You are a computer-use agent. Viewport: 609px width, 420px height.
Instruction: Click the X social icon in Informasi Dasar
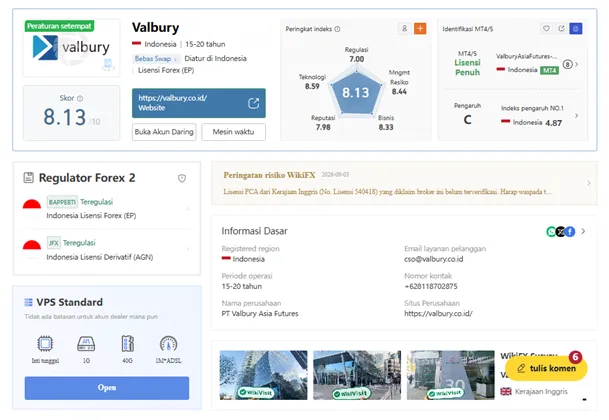(560, 232)
